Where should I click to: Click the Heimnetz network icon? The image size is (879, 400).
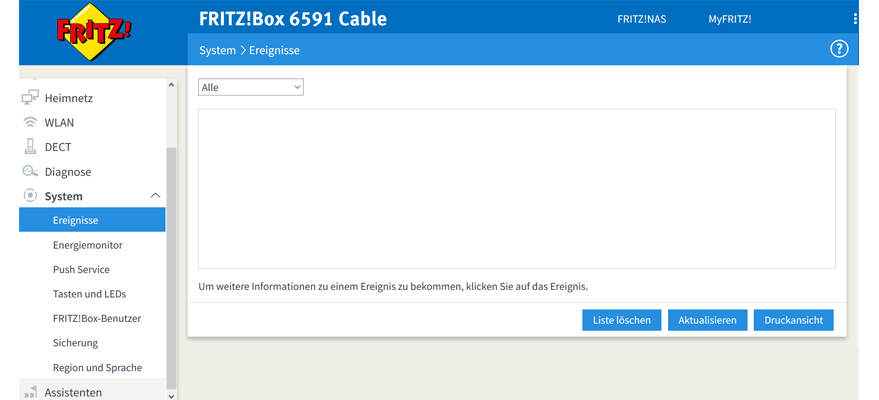pyautogui.click(x=30, y=98)
